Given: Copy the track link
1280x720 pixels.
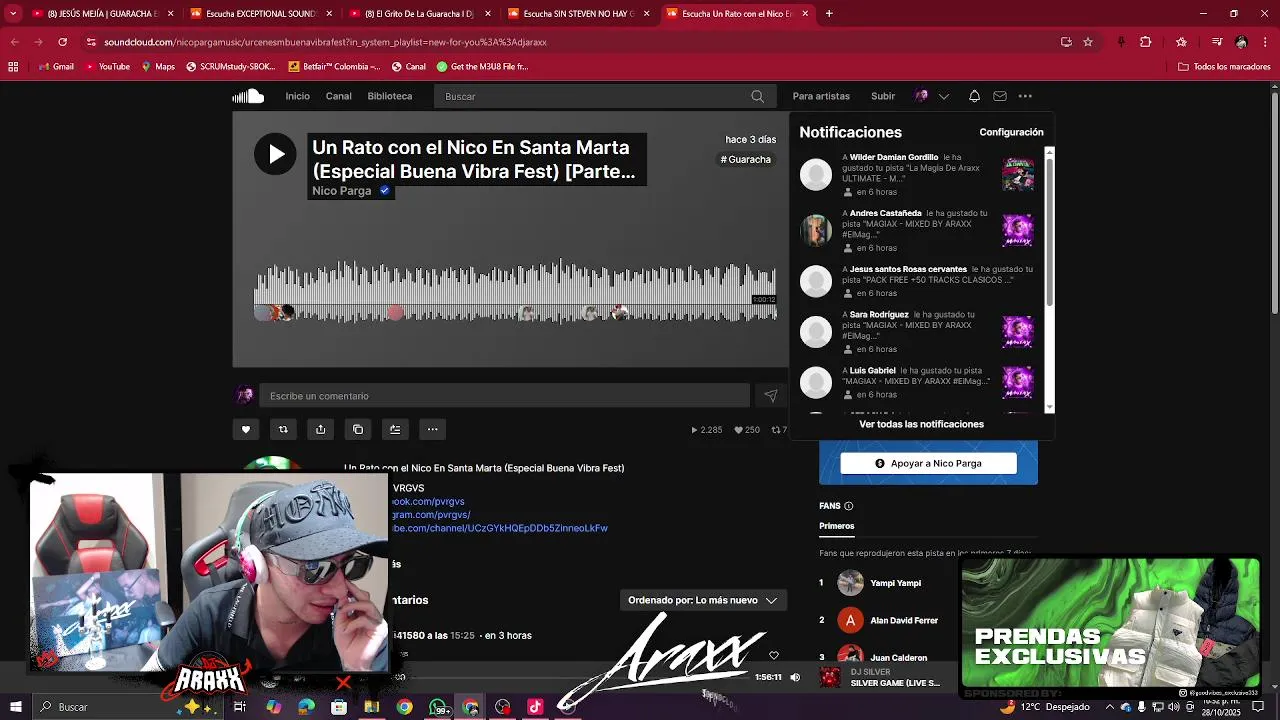Looking at the screenshot, I should (x=358, y=429).
